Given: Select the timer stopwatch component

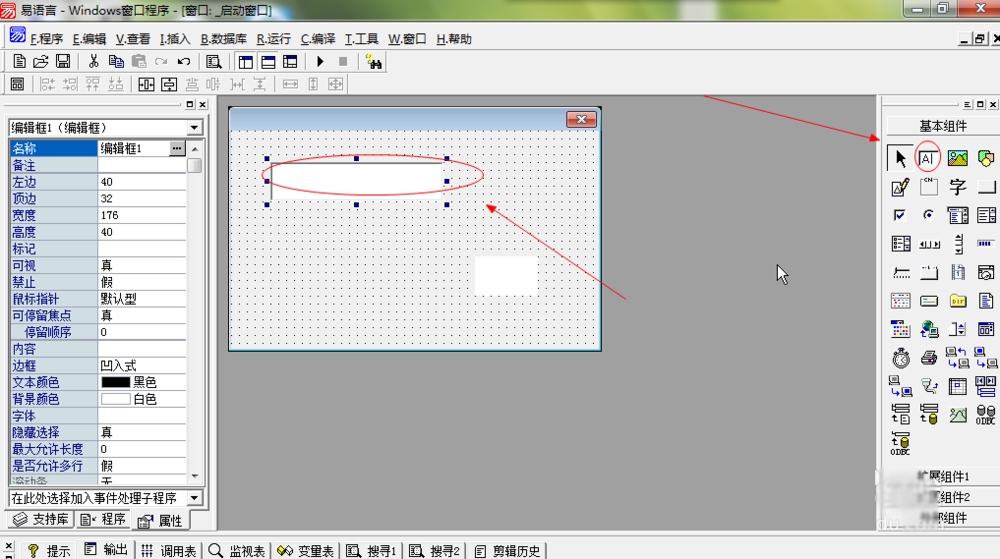Looking at the screenshot, I should pos(901,358).
